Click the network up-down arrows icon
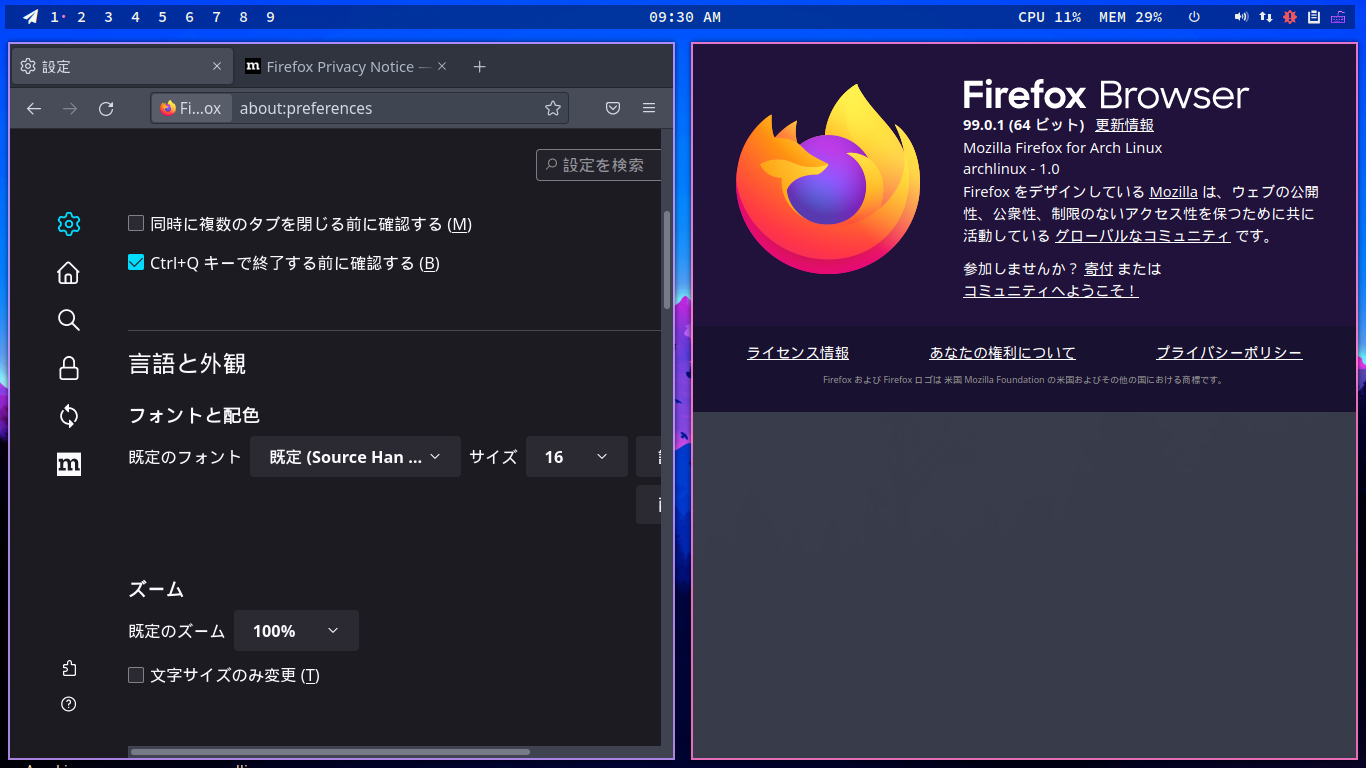This screenshot has width=1366, height=768. pos(1265,17)
